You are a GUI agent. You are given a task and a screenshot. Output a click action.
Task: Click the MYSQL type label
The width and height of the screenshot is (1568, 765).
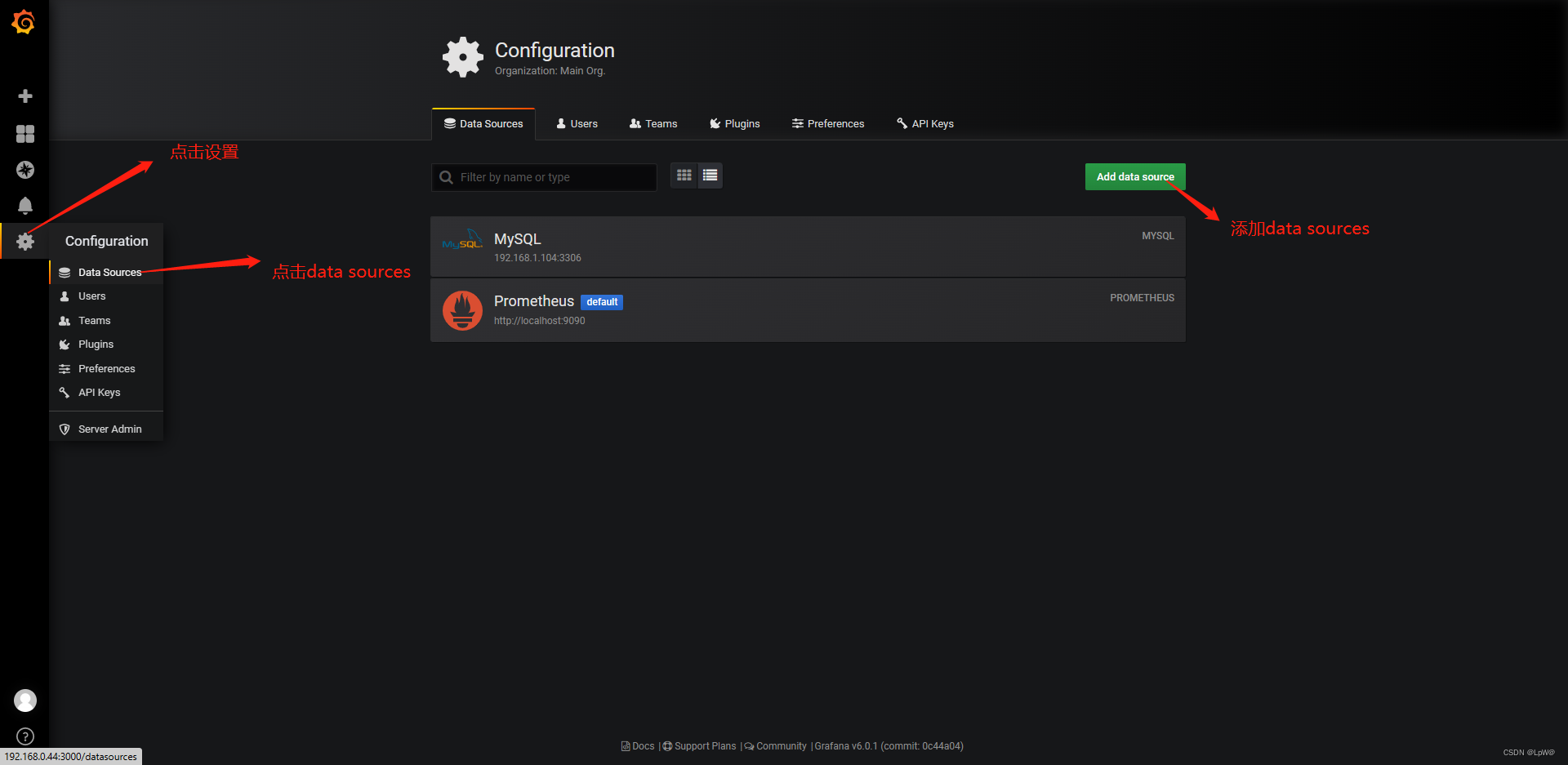(x=1158, y=236)
